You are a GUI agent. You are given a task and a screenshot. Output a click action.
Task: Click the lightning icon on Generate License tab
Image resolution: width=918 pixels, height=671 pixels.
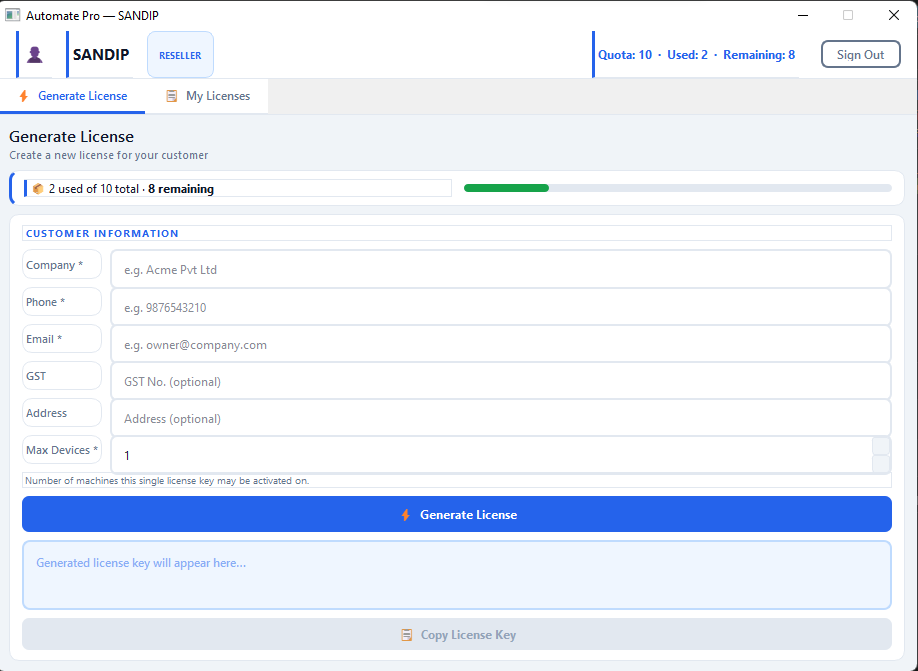point(23,96)
